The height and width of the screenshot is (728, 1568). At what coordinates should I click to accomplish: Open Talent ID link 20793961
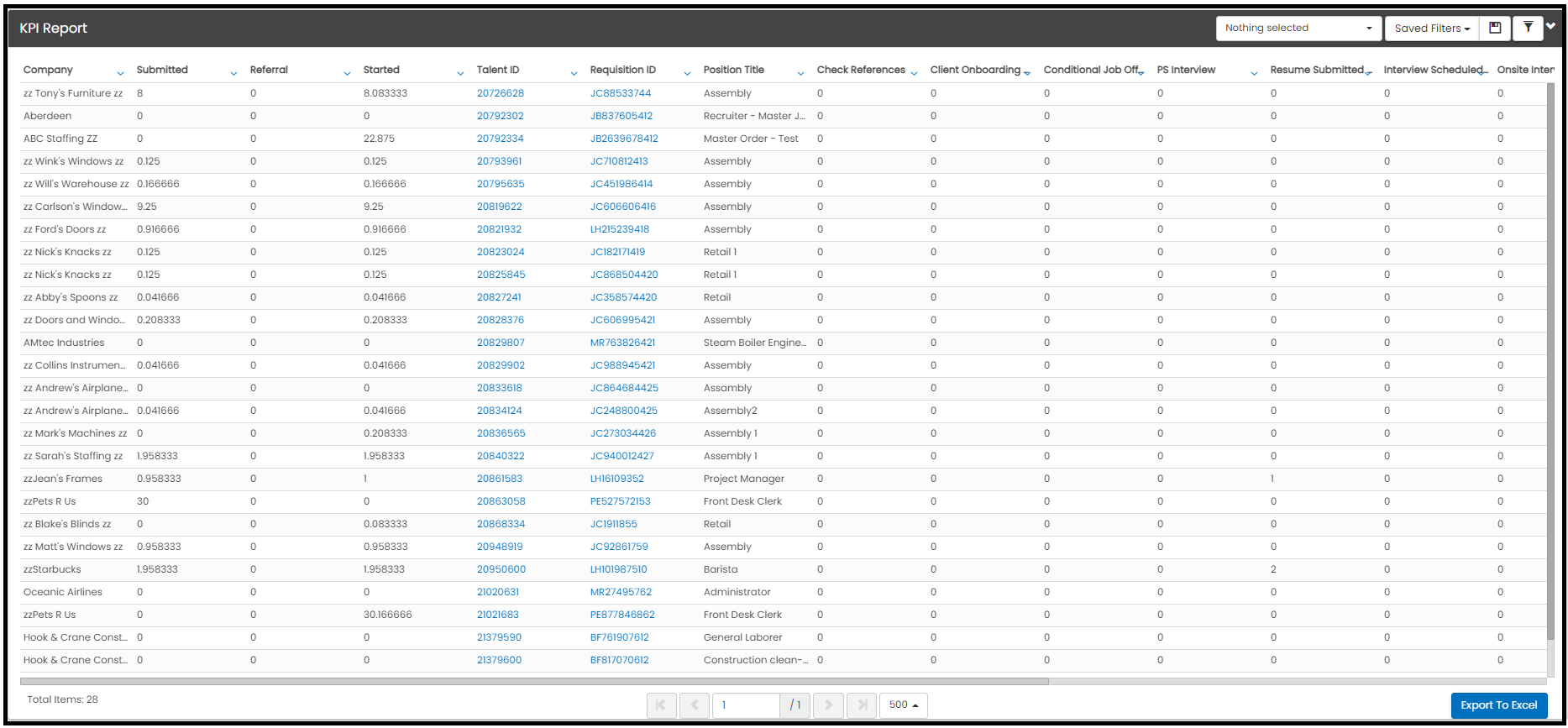(x=500, y=161)
